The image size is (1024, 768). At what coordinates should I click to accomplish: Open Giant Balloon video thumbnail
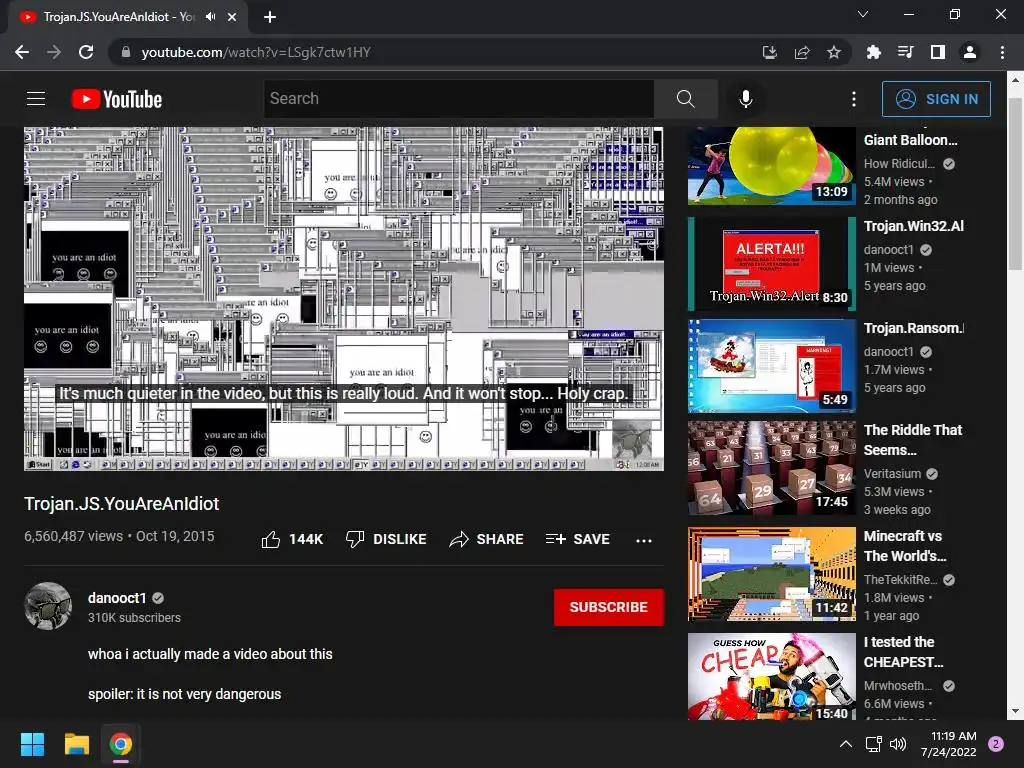coord(772,165)
